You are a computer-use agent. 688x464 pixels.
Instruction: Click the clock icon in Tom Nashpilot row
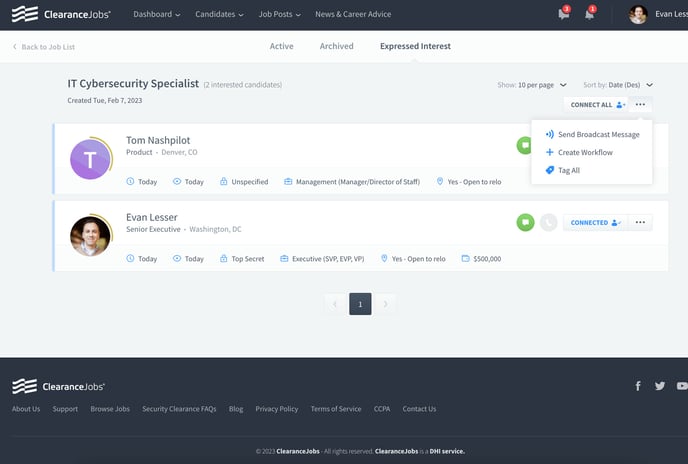coord(130,181)
